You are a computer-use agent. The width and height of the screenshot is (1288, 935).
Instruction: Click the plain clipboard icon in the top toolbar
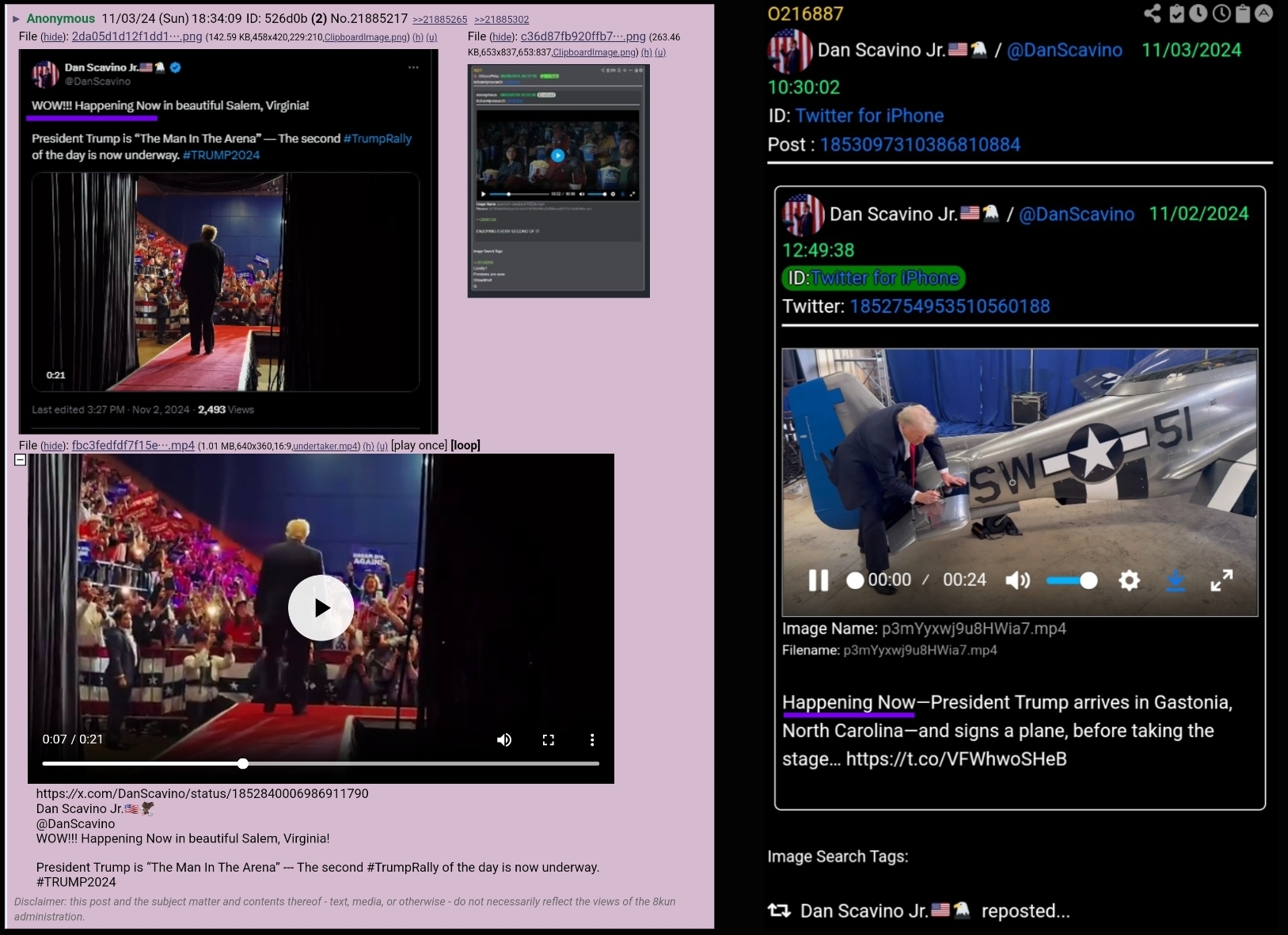point(1243,13)
